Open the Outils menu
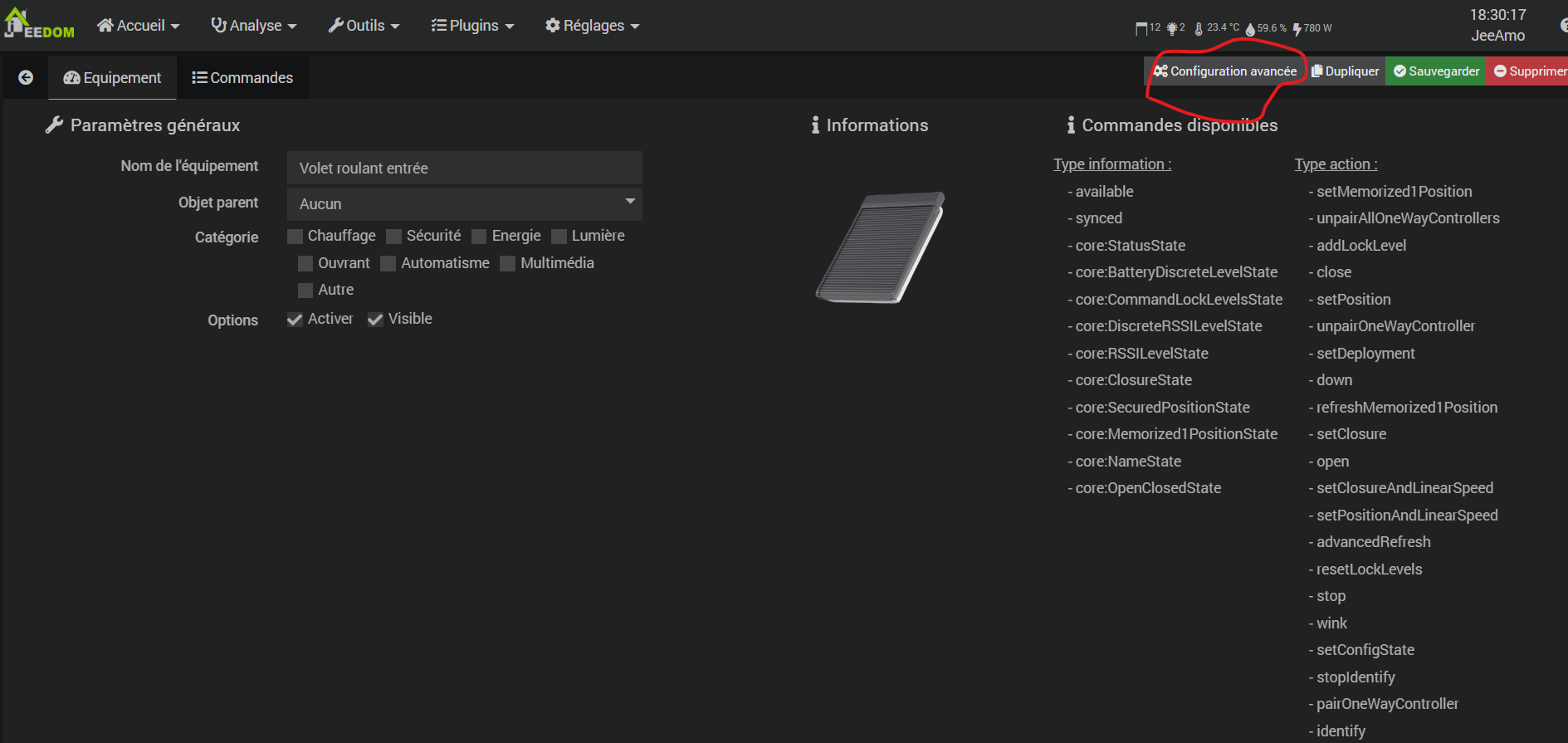 364,26
